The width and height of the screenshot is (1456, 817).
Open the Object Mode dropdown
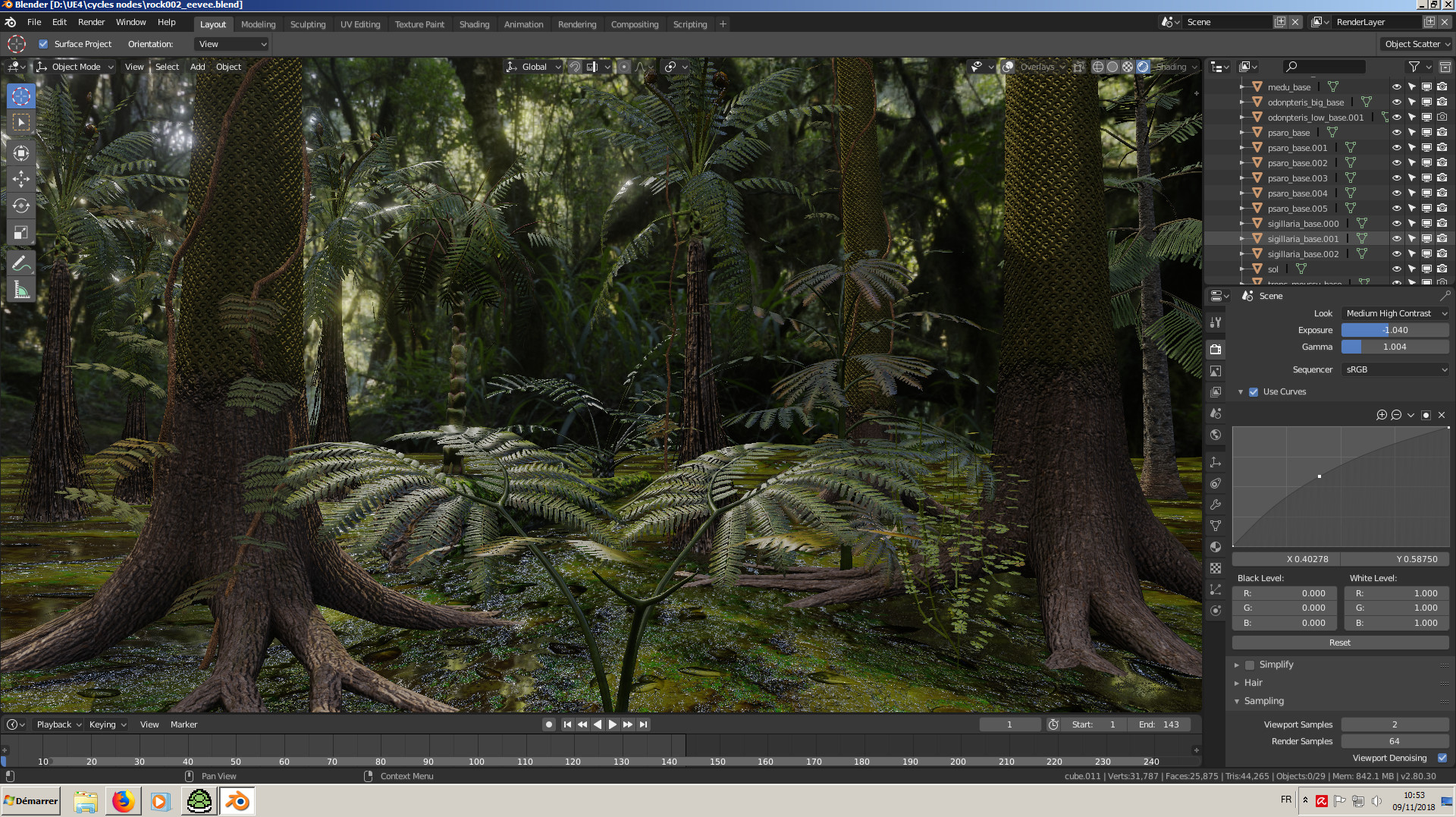pos(75,67)
